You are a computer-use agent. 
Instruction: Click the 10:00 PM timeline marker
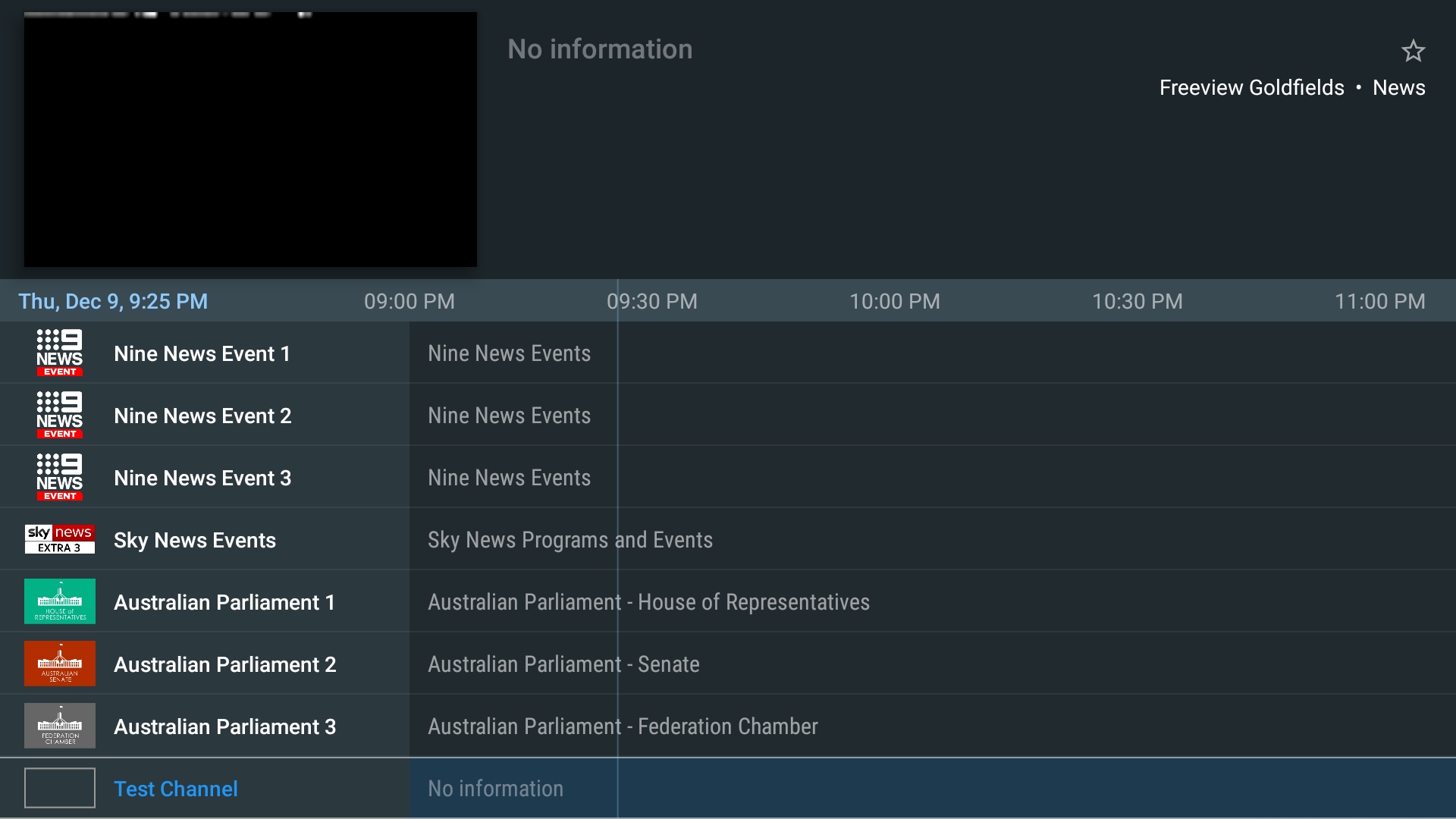point(894,301)
